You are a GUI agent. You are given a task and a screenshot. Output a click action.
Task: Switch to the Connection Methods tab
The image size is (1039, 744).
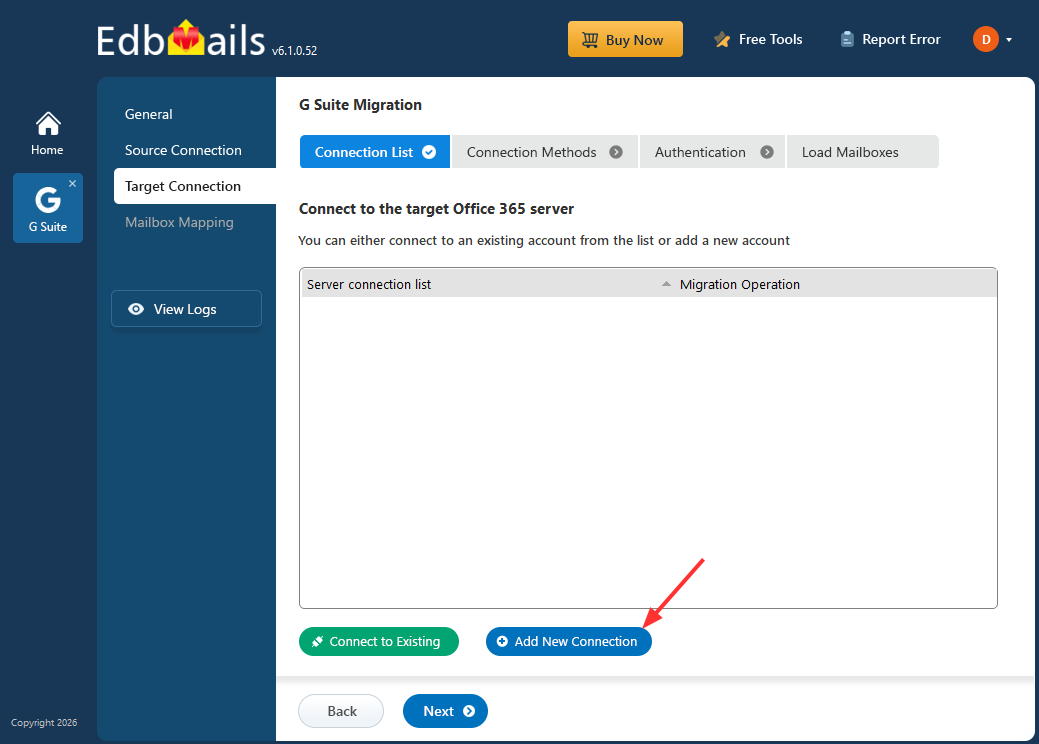pyautogui.click(x=544, y=152)
